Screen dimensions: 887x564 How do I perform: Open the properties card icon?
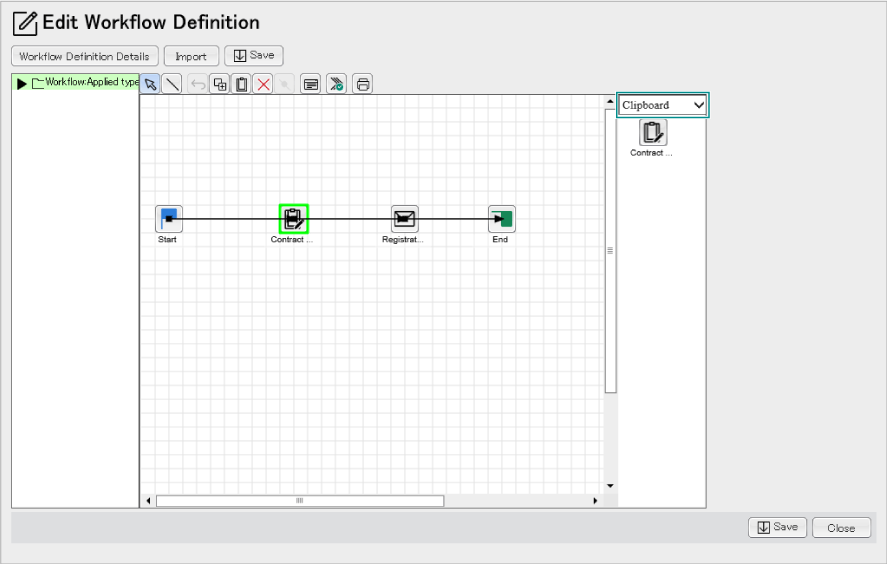311,84
